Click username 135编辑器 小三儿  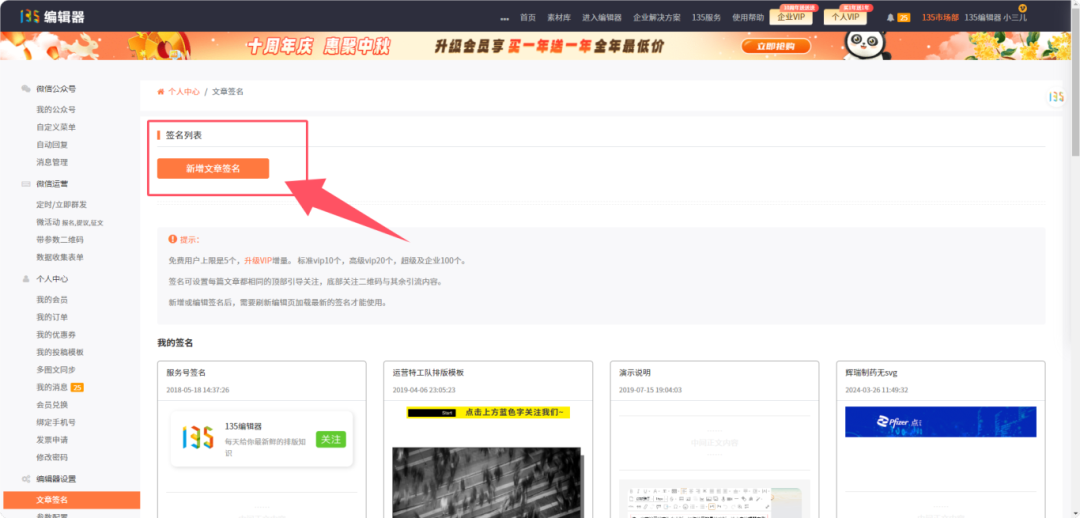995,18
